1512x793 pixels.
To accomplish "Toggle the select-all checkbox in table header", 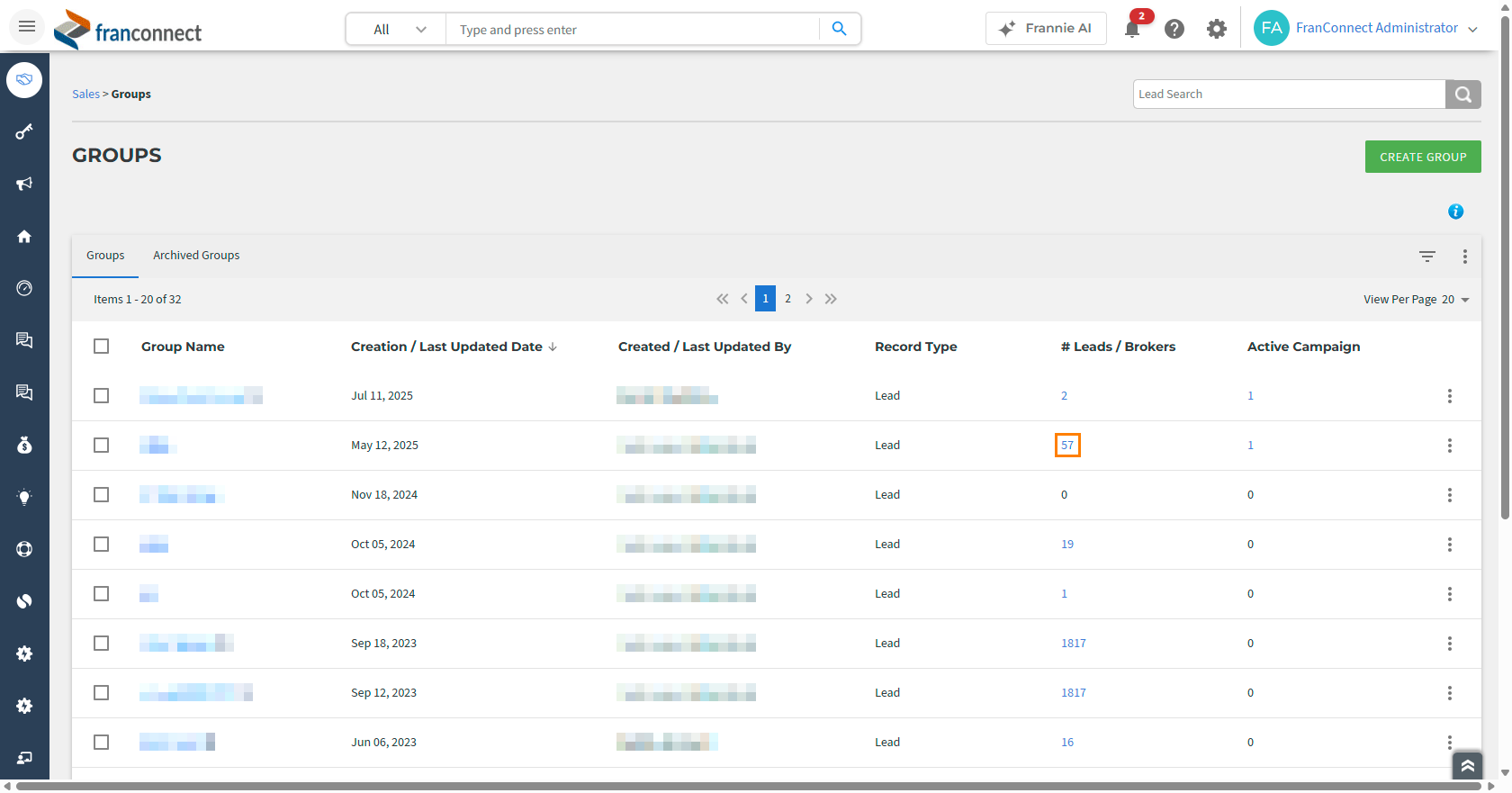I will 102,347.
